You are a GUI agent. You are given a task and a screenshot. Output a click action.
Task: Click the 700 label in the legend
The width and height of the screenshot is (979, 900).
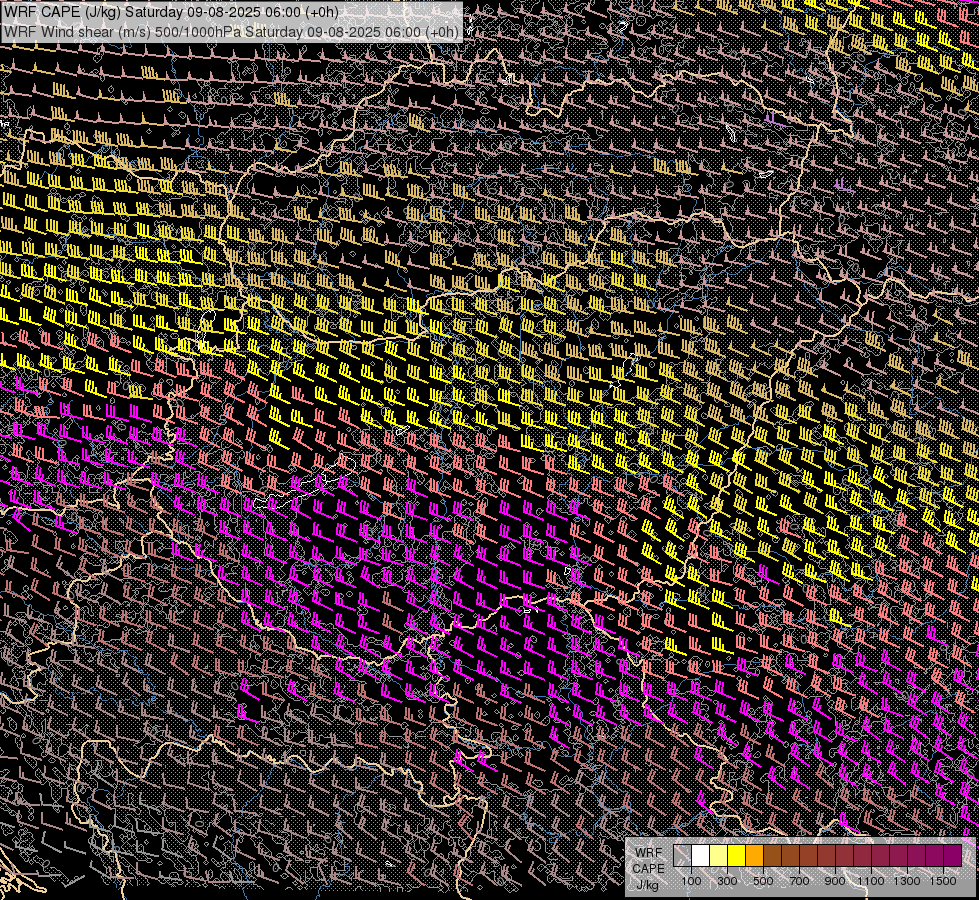click(799, 881)
